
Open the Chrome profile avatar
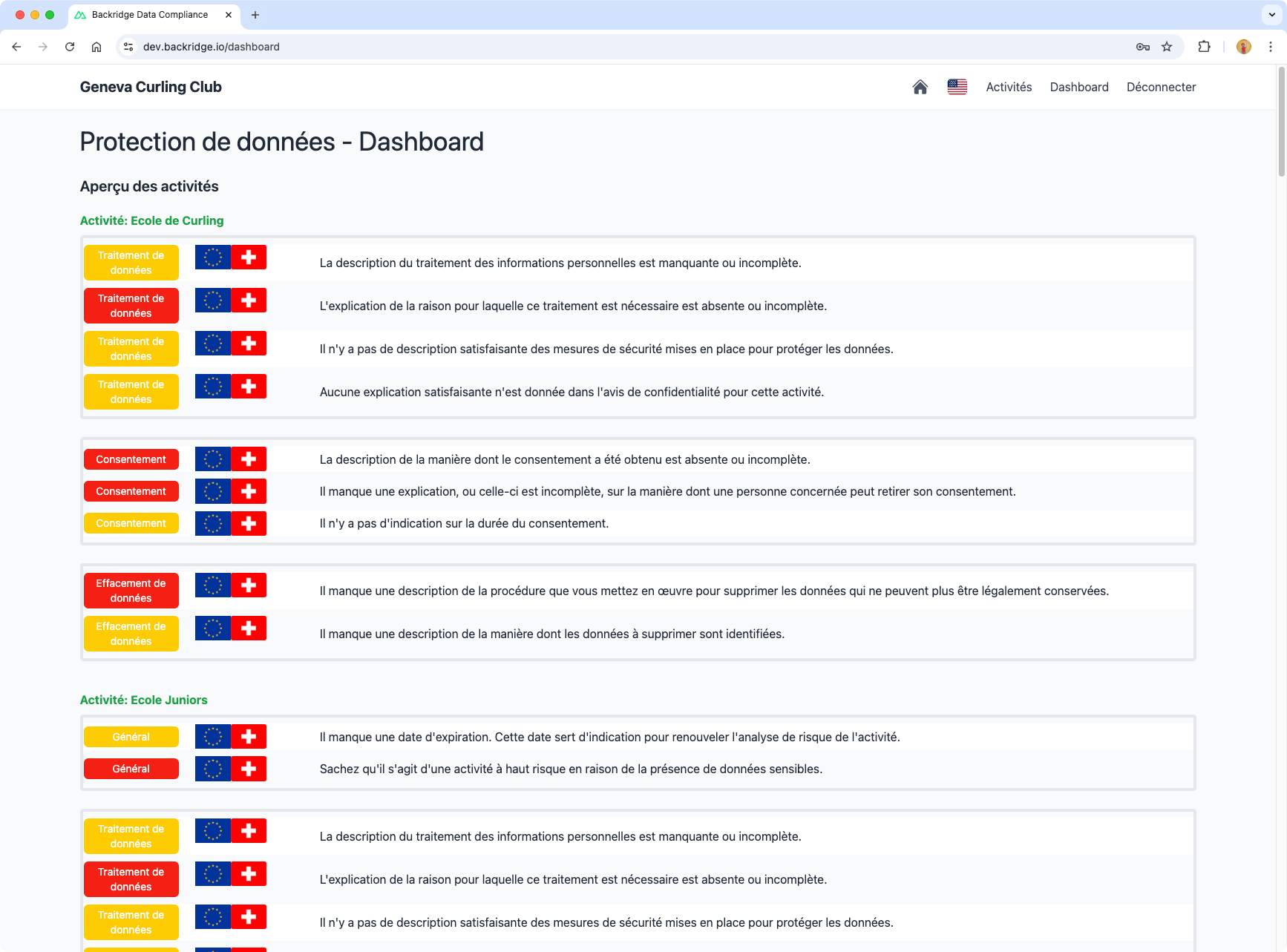point(1243,47)
